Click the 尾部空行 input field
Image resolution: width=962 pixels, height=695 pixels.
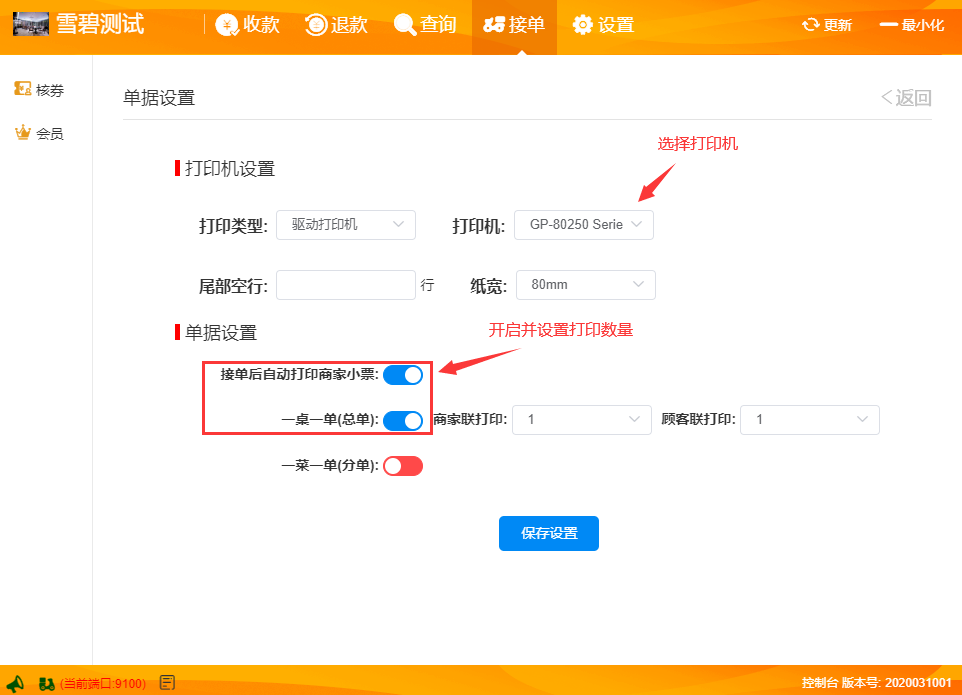pyautogui.click(x=345, y=285)
